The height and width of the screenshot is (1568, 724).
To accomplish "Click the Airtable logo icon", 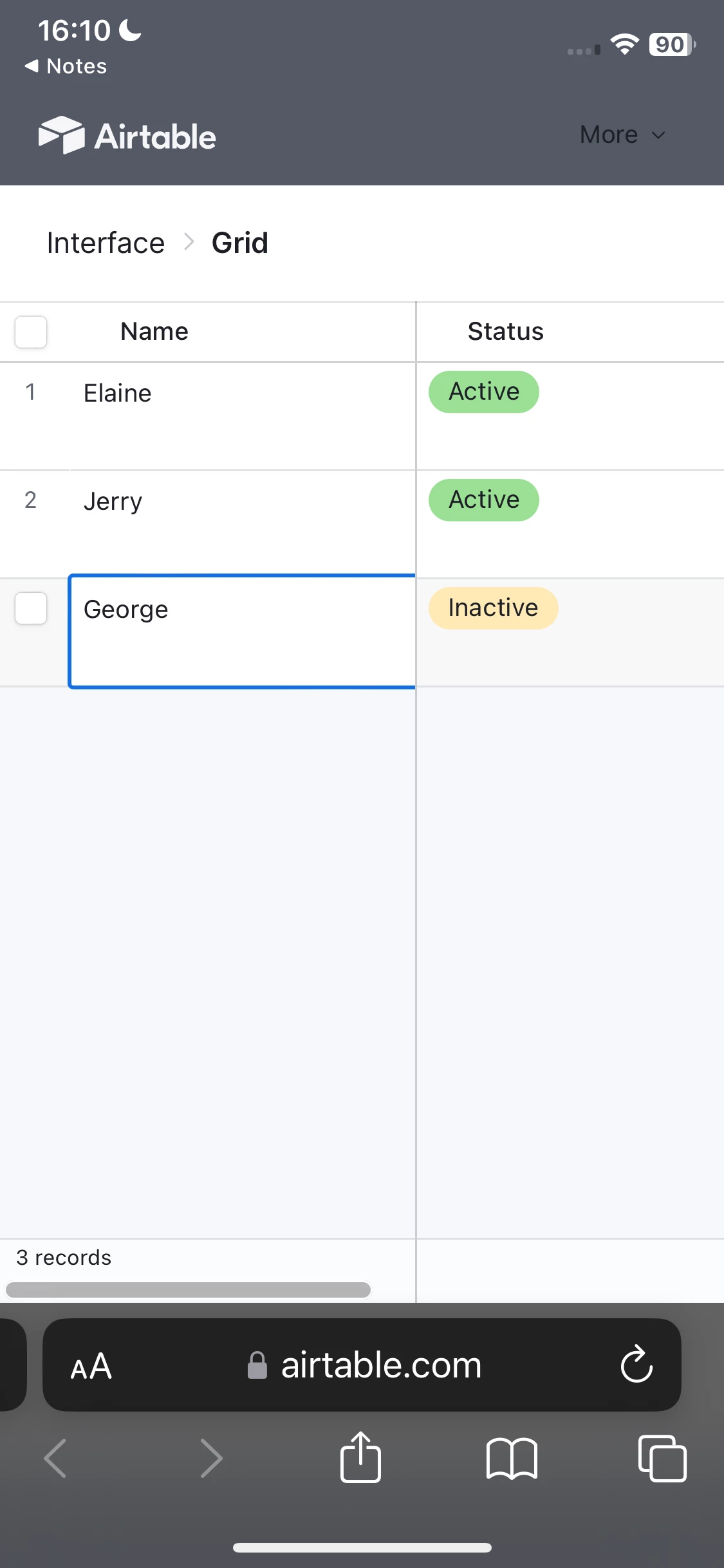I will 62,135.
